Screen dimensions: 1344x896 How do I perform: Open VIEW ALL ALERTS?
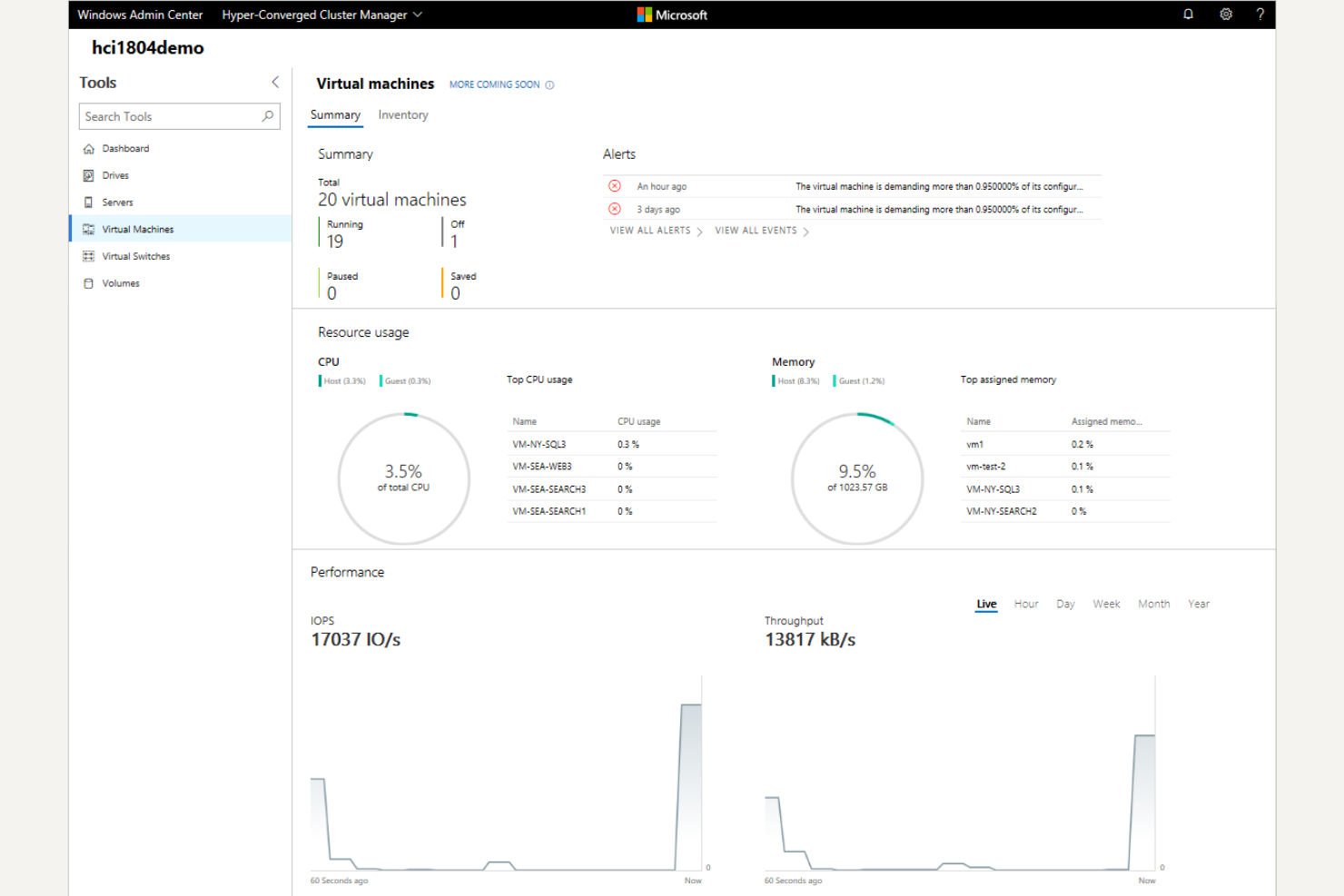(x=649, y=231)
